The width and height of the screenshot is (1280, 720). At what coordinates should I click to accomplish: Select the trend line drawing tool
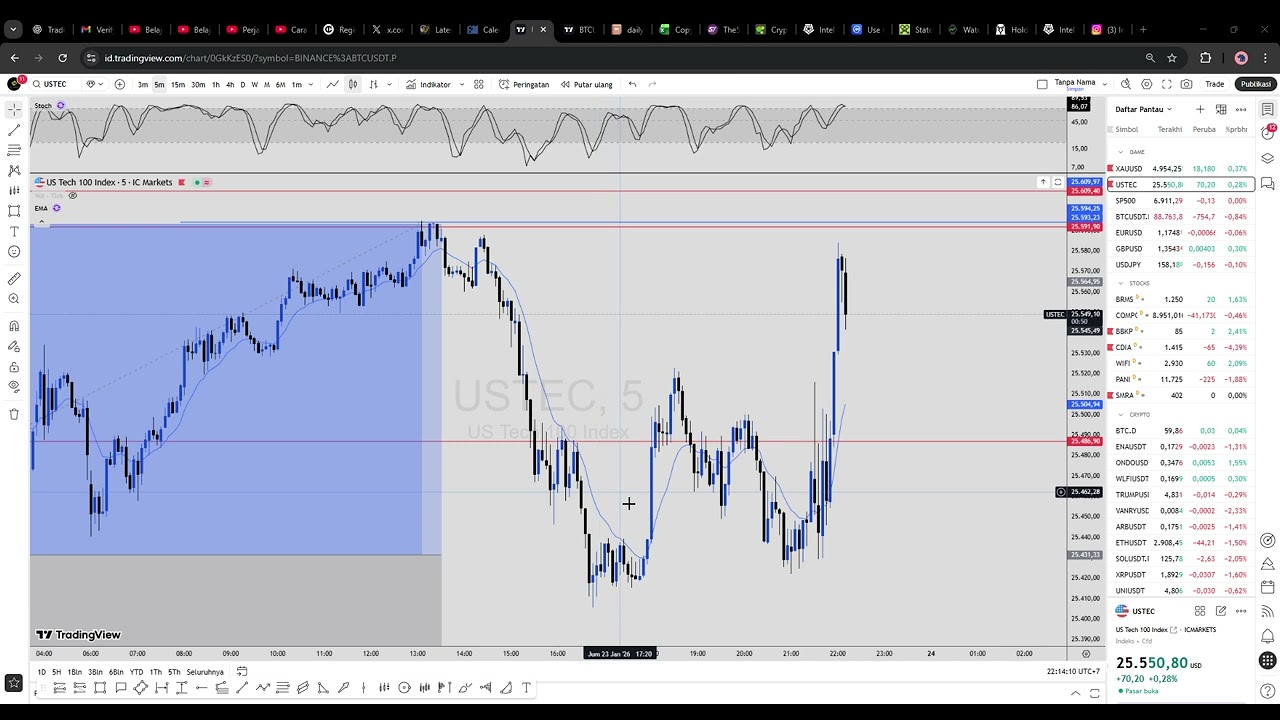click(x=14, y=129)
